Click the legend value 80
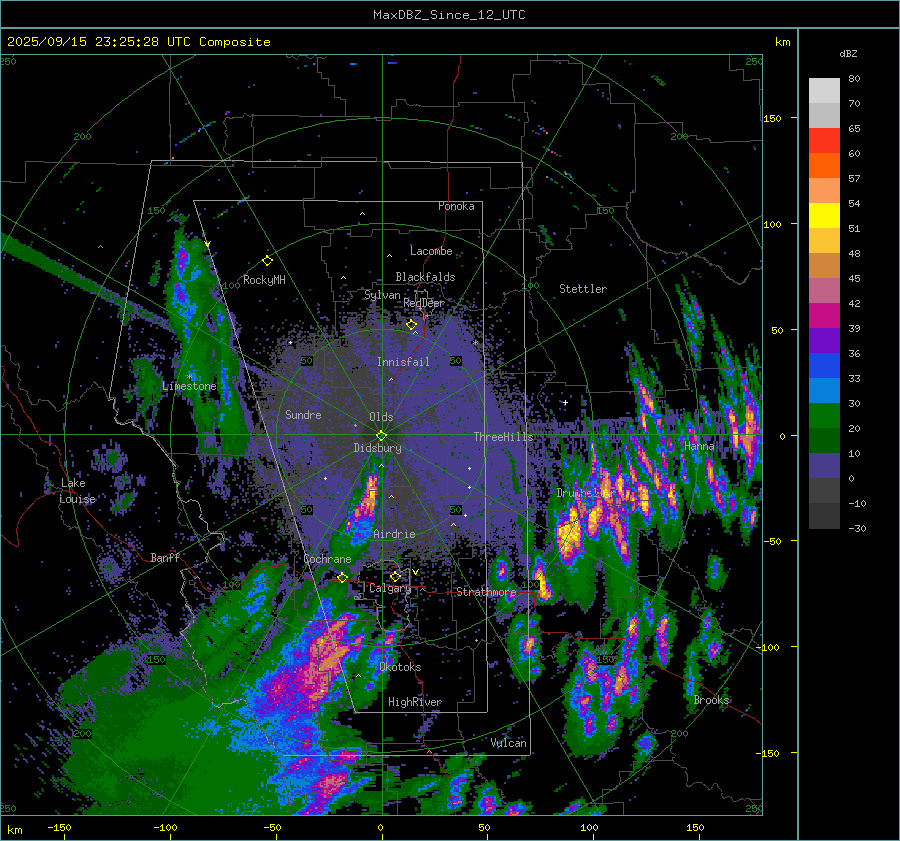 coord(854,79)
